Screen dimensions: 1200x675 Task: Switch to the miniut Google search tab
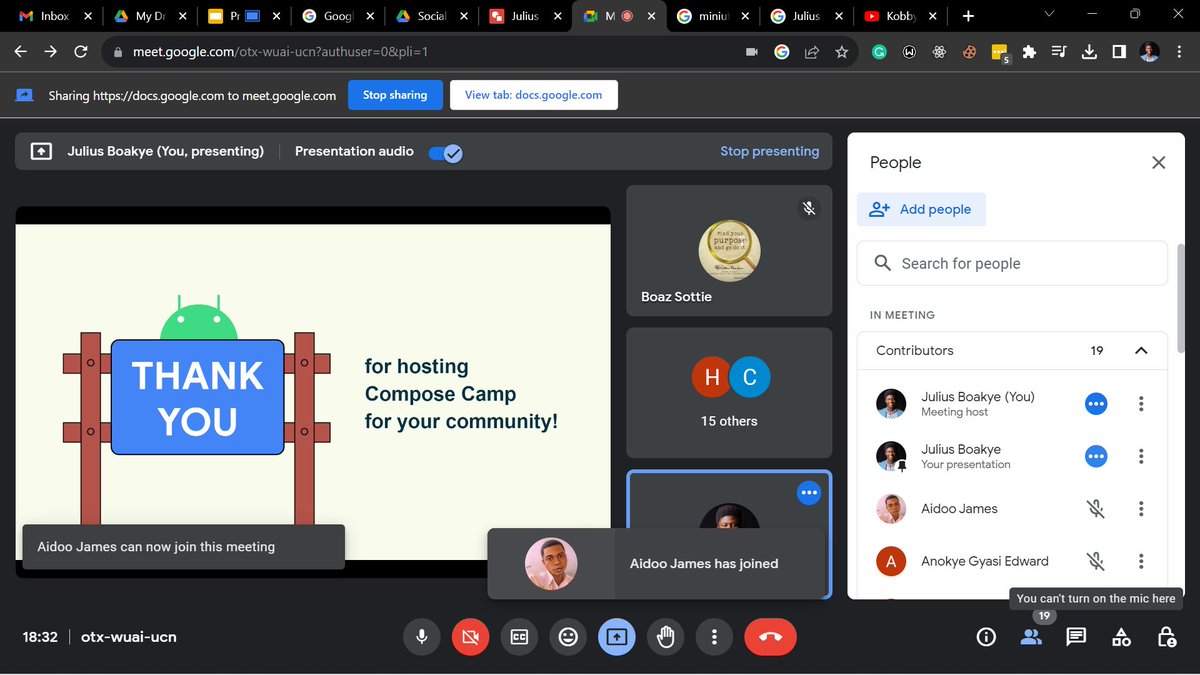712,16
